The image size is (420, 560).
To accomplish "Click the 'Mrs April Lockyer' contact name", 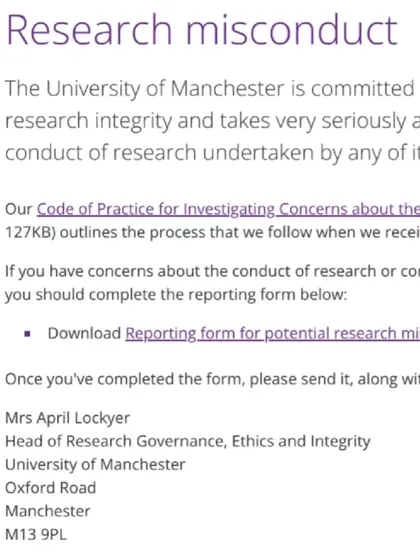I will point(68,418).
